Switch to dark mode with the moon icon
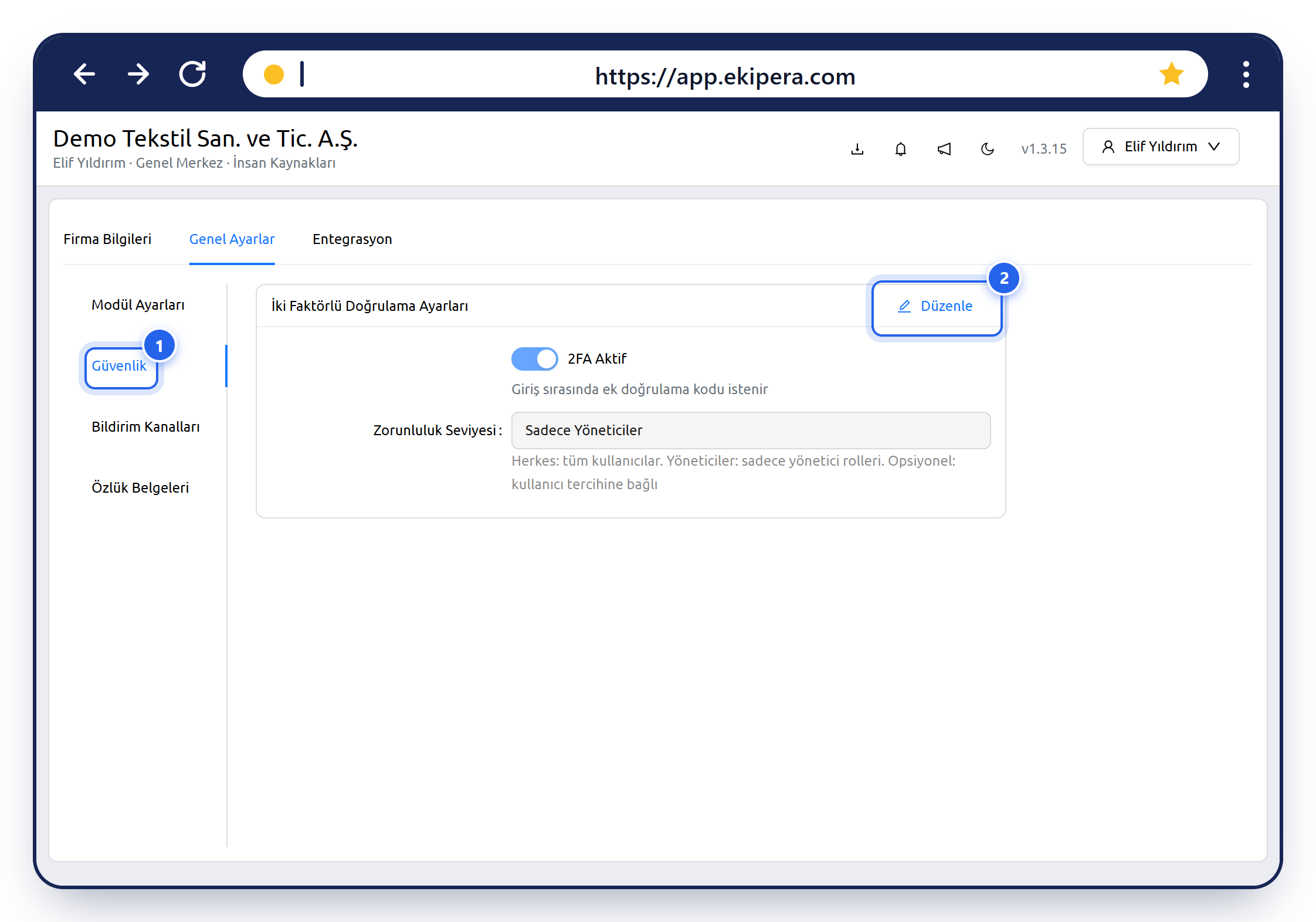Image resolution: width=1316 pixels, height=922 pixels. point(988,148)
